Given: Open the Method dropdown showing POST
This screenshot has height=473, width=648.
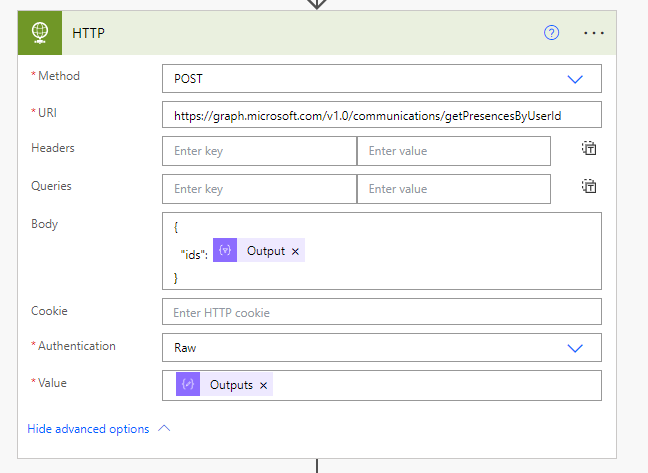Looking at the screenshot, I should 381,79.
